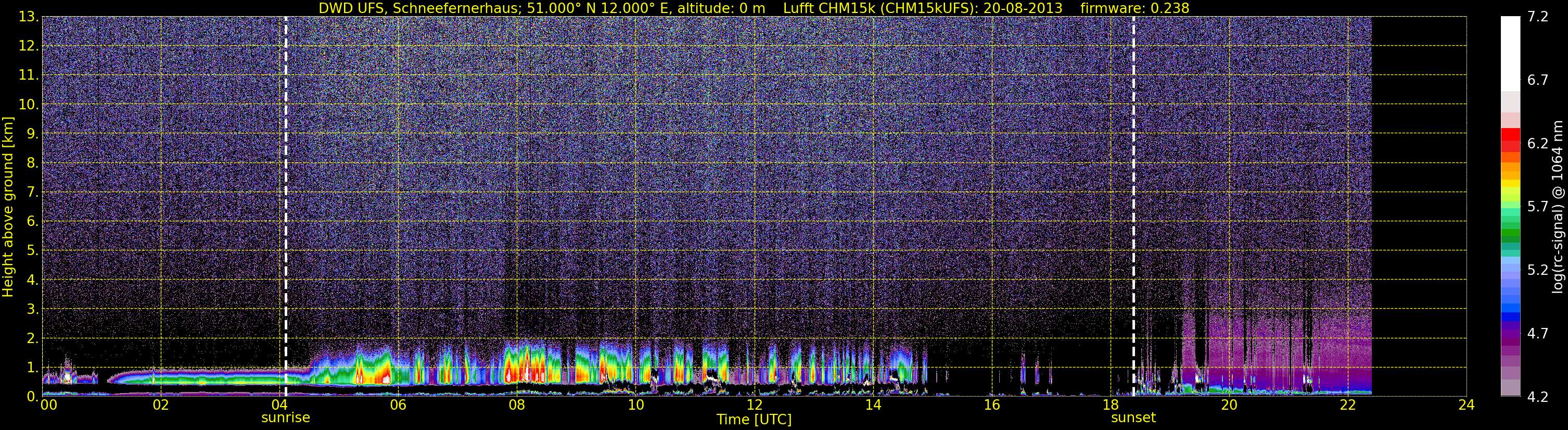
Task: Click the 'Height above ground [km]' axis label
Action: (x=8, y=207)
